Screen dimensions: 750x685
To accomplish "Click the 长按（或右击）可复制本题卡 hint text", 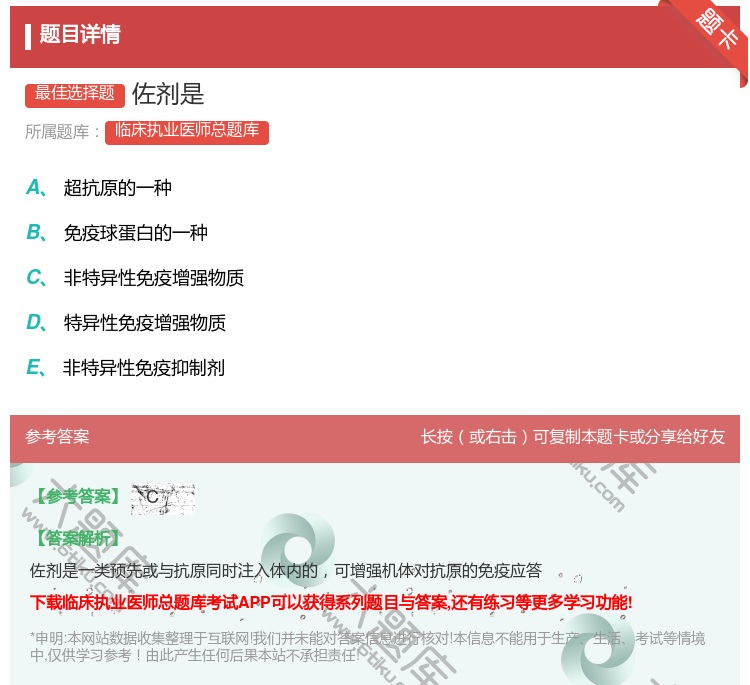I will (x=573, y=436).
